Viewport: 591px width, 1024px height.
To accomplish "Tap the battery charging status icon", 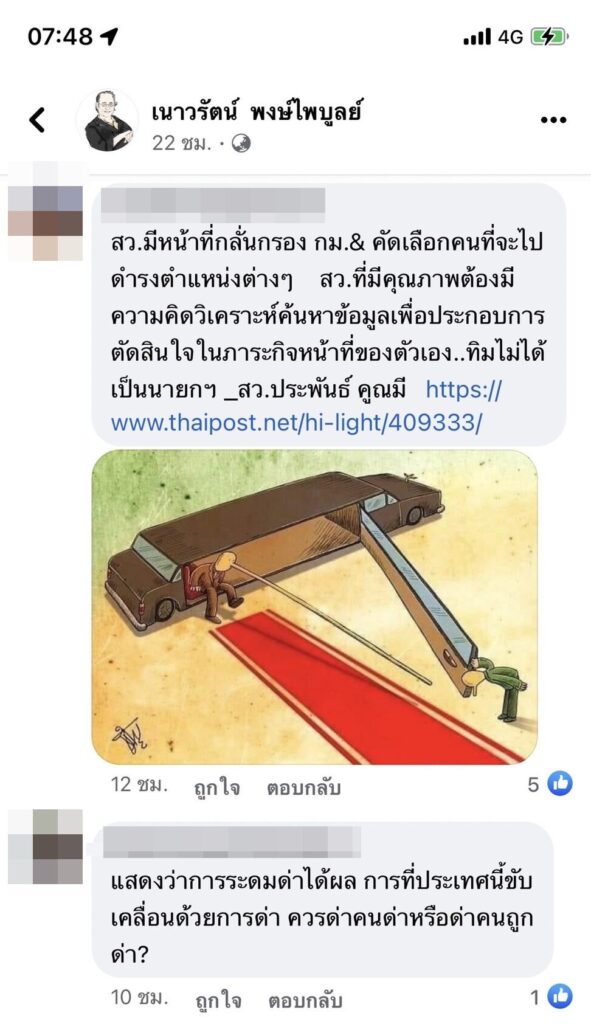I will 549,37.
